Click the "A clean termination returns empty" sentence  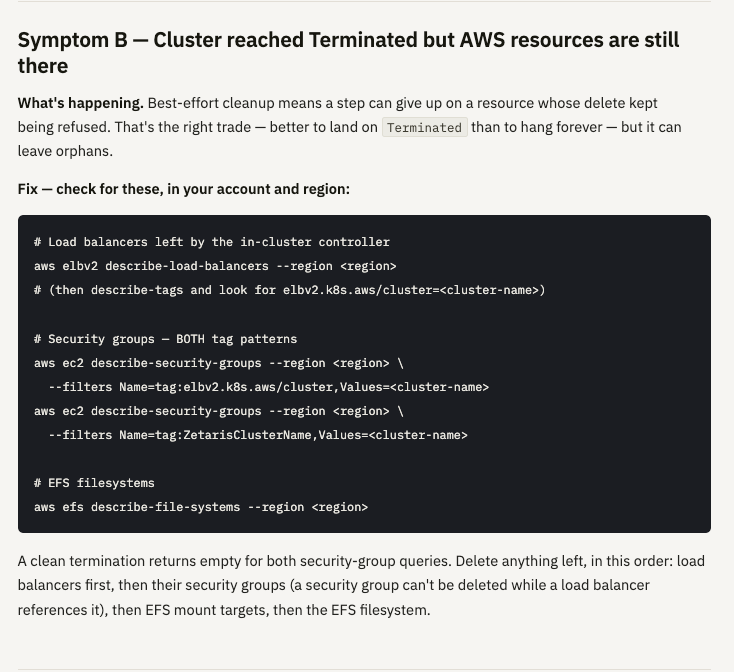235,561
